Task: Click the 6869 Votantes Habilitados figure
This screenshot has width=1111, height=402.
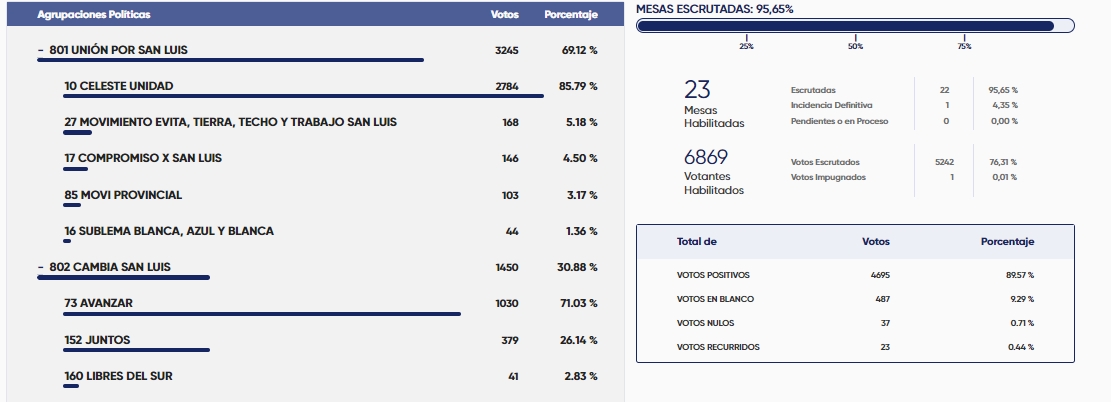Action: tap(706, 157)
